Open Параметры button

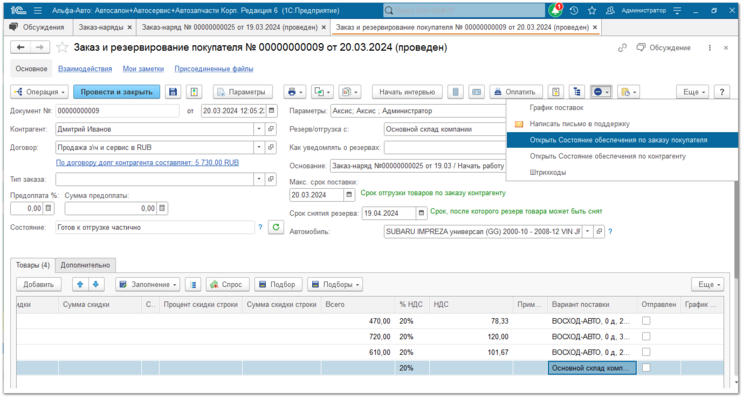point(243,92)
